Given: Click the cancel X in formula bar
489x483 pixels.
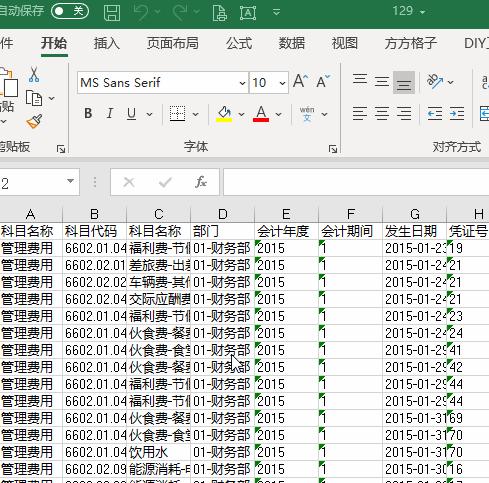Looking at the screenshot, I should pyautogui.click(x=129, y=182).
